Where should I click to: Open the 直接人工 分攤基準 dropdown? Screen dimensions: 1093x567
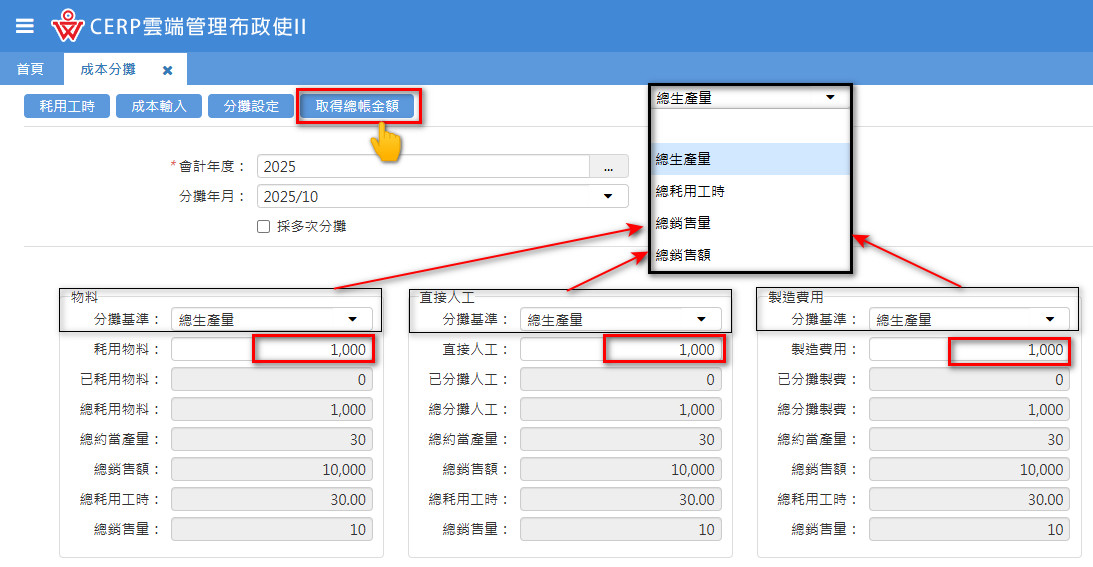coord(620,319)
